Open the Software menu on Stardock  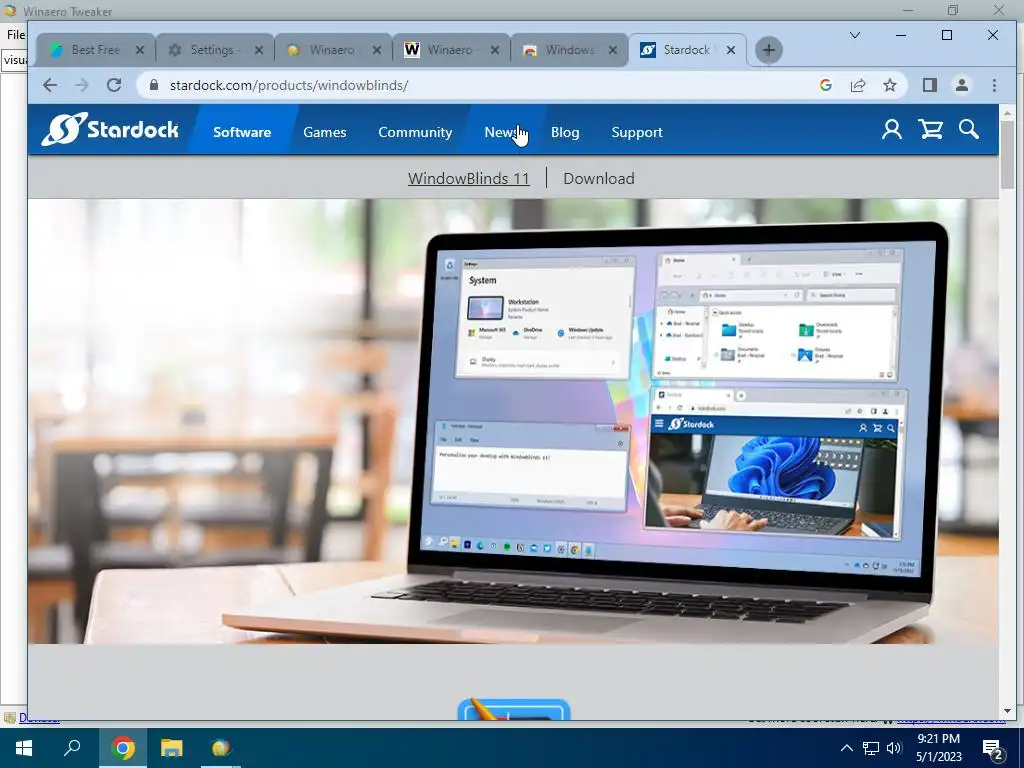point(242,132)
